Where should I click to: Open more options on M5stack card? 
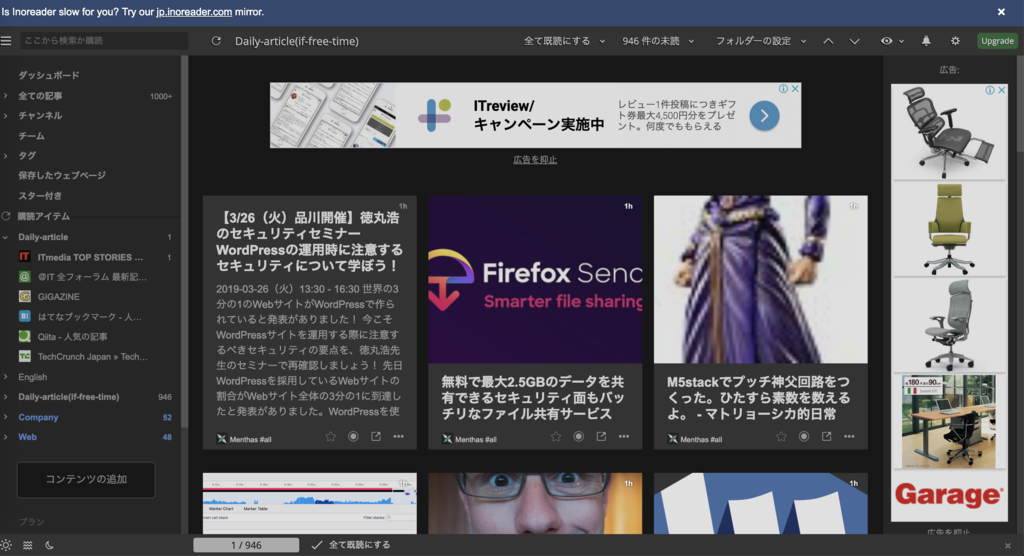(x=849, y=436)
